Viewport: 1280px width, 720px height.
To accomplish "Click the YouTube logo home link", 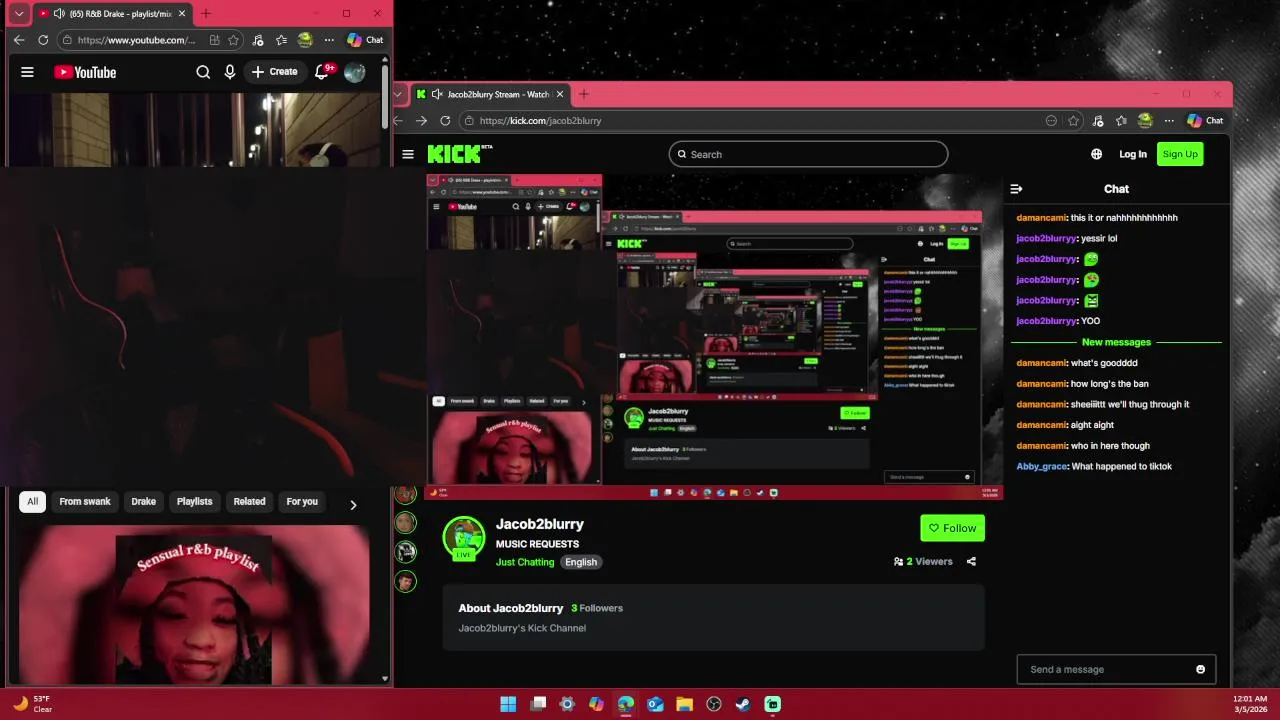I will tap(85, 72).
